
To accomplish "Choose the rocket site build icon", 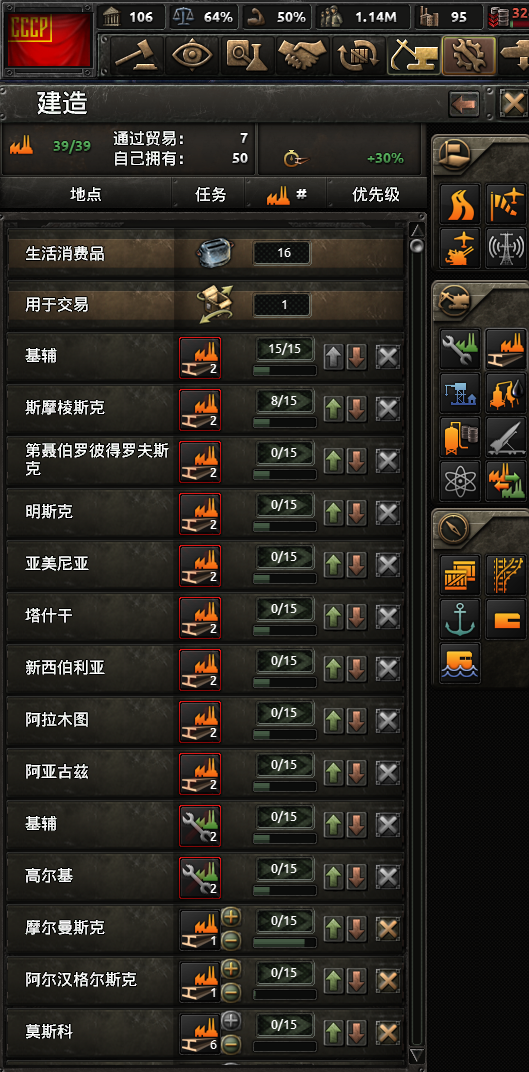I will tap(506, 437).
